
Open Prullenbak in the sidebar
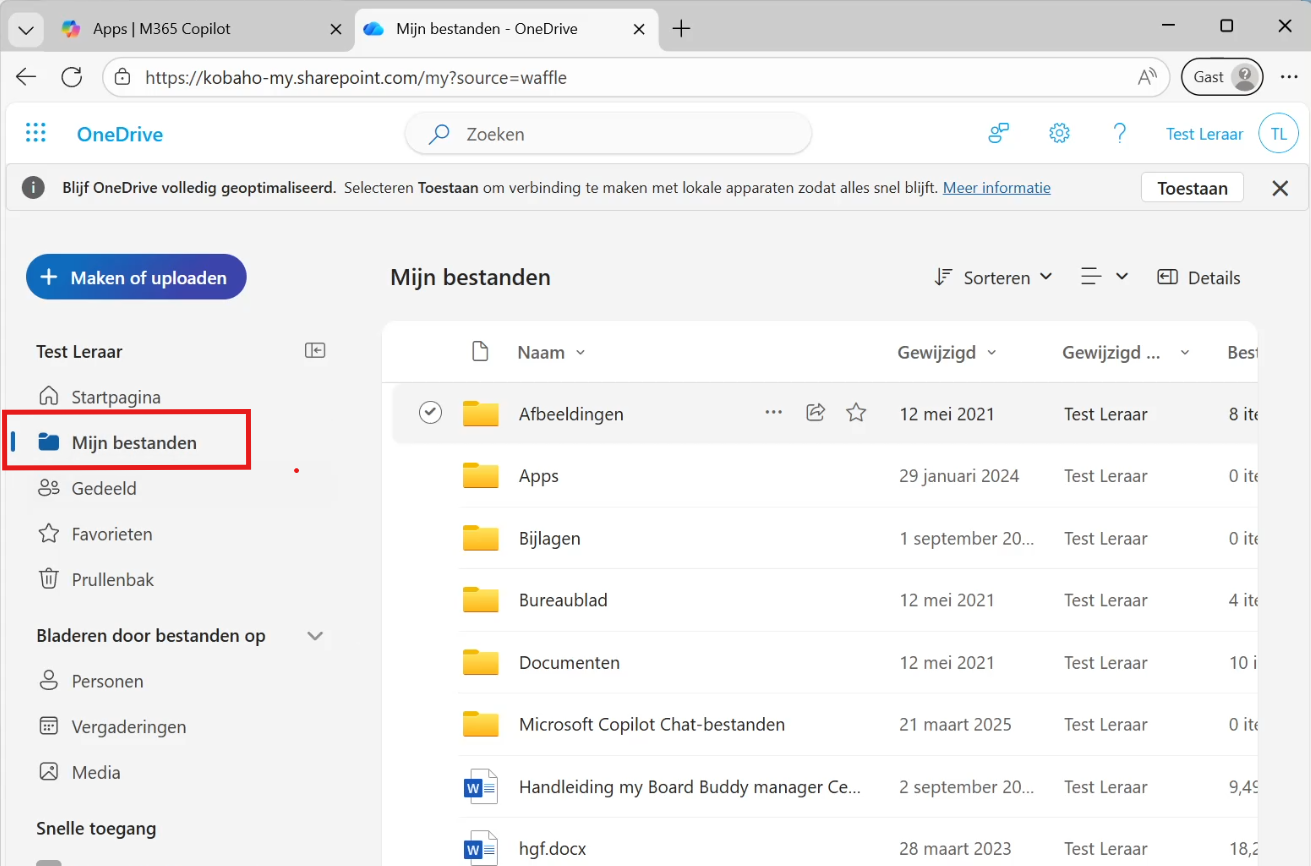click(x=112, y=580)
